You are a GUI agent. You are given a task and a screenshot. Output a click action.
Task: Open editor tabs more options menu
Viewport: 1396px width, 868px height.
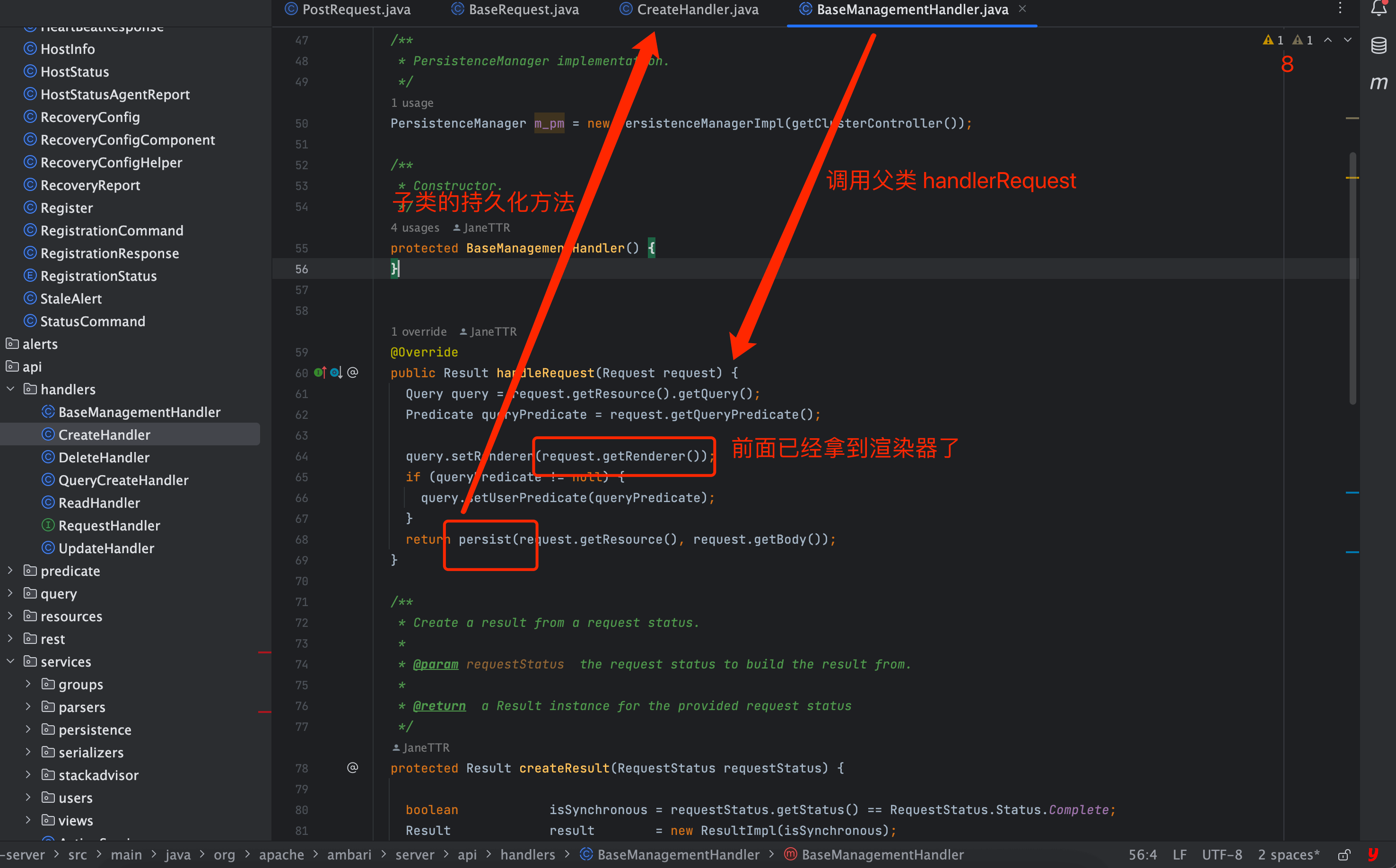pos(1340,8)
